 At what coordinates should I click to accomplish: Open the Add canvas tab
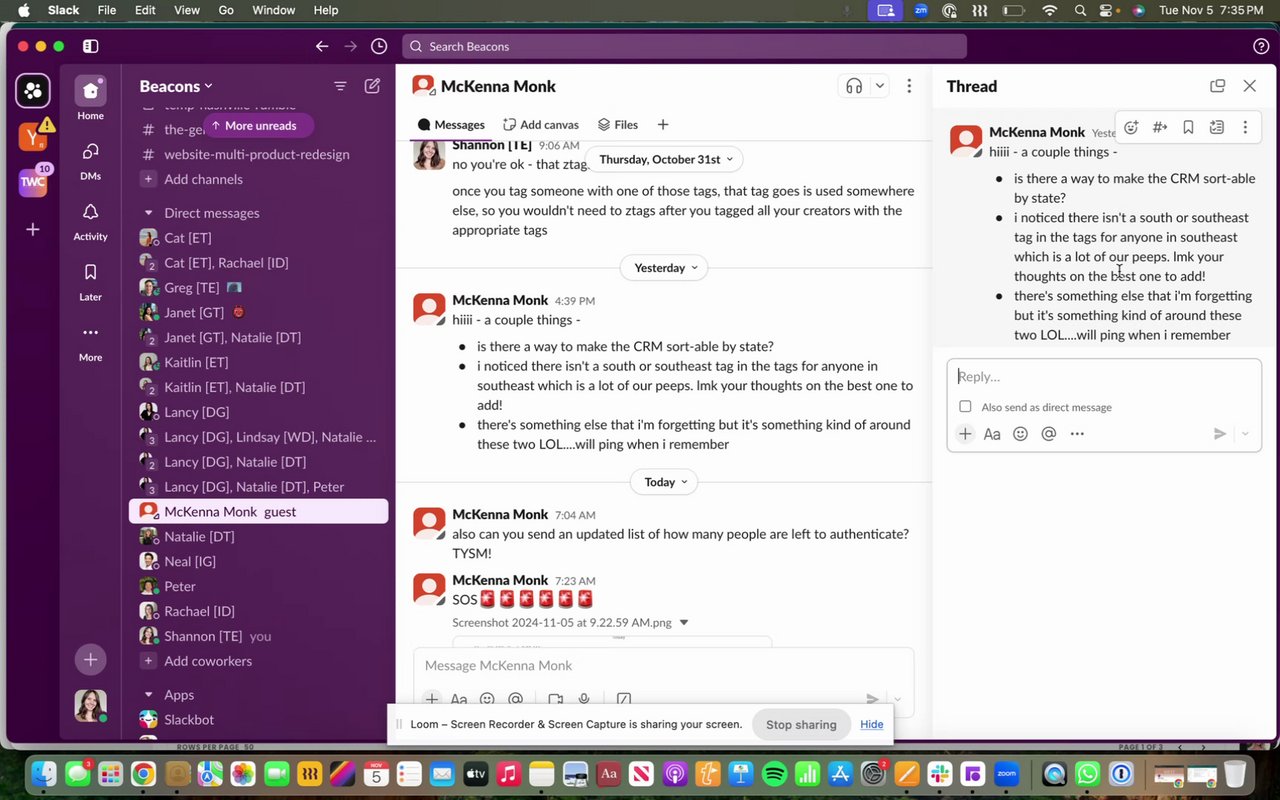coord(541,125)
